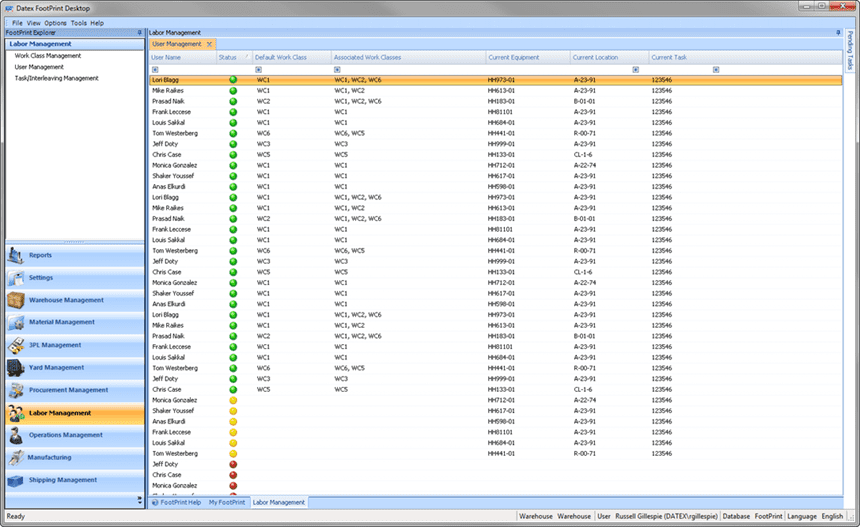Click yellow status icon for Shaker Youssef

[233, 411]
